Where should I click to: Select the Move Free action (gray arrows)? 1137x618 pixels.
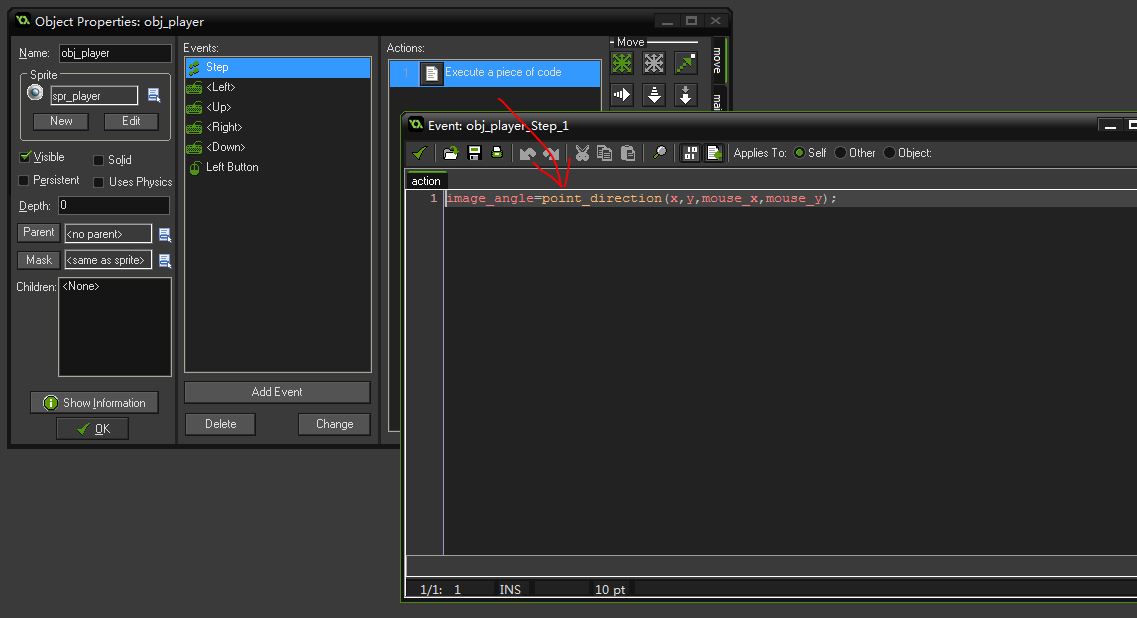(654, 63)
